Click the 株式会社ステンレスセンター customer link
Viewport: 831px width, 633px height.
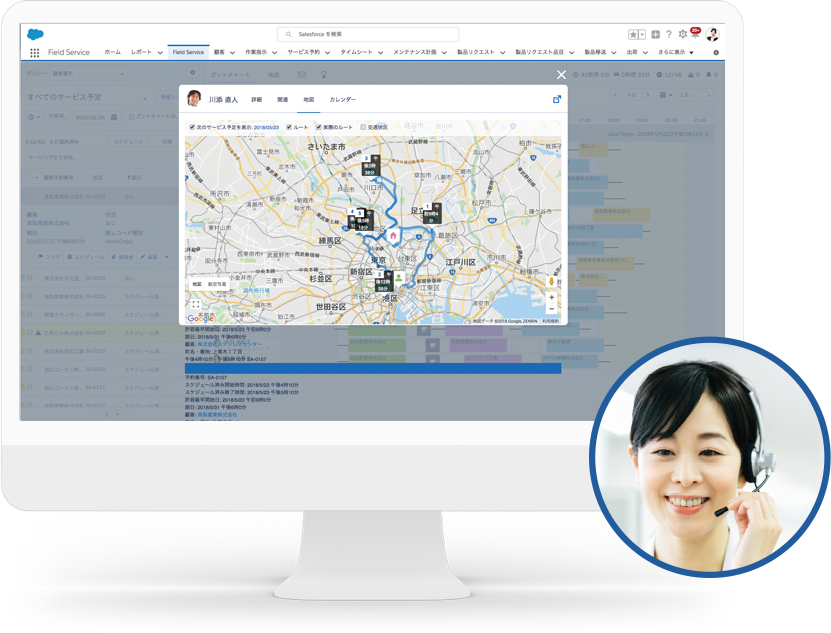tap(229, 345)
